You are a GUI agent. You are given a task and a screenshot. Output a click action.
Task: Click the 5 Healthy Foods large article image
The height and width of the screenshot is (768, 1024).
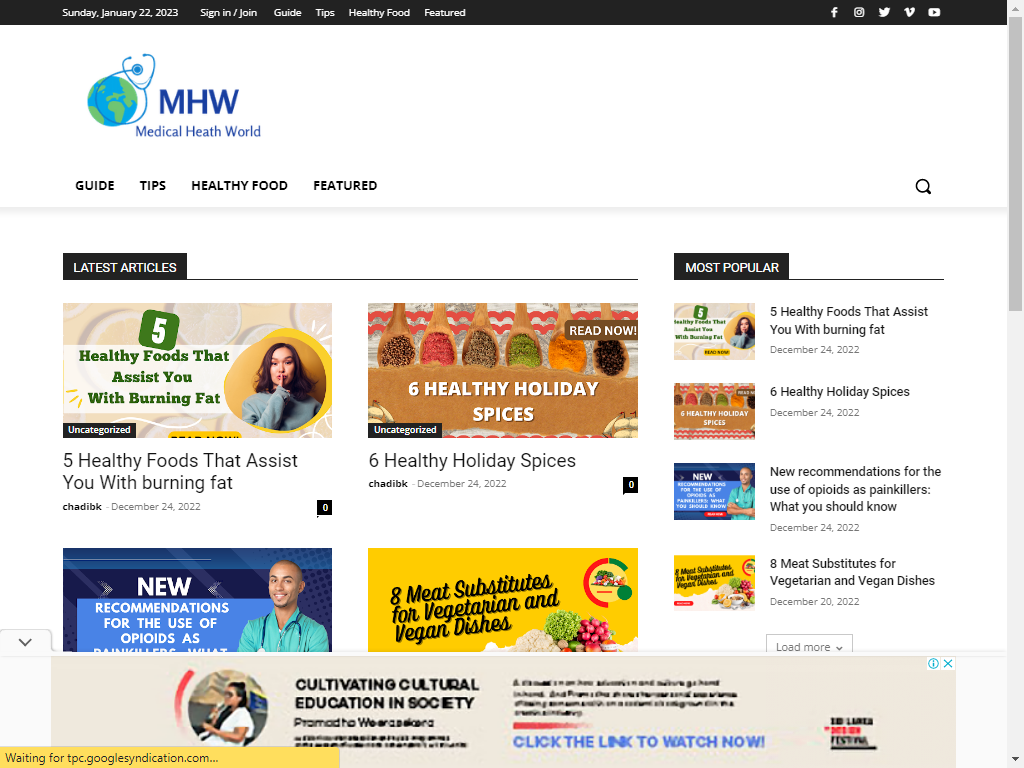click(197, 370)
